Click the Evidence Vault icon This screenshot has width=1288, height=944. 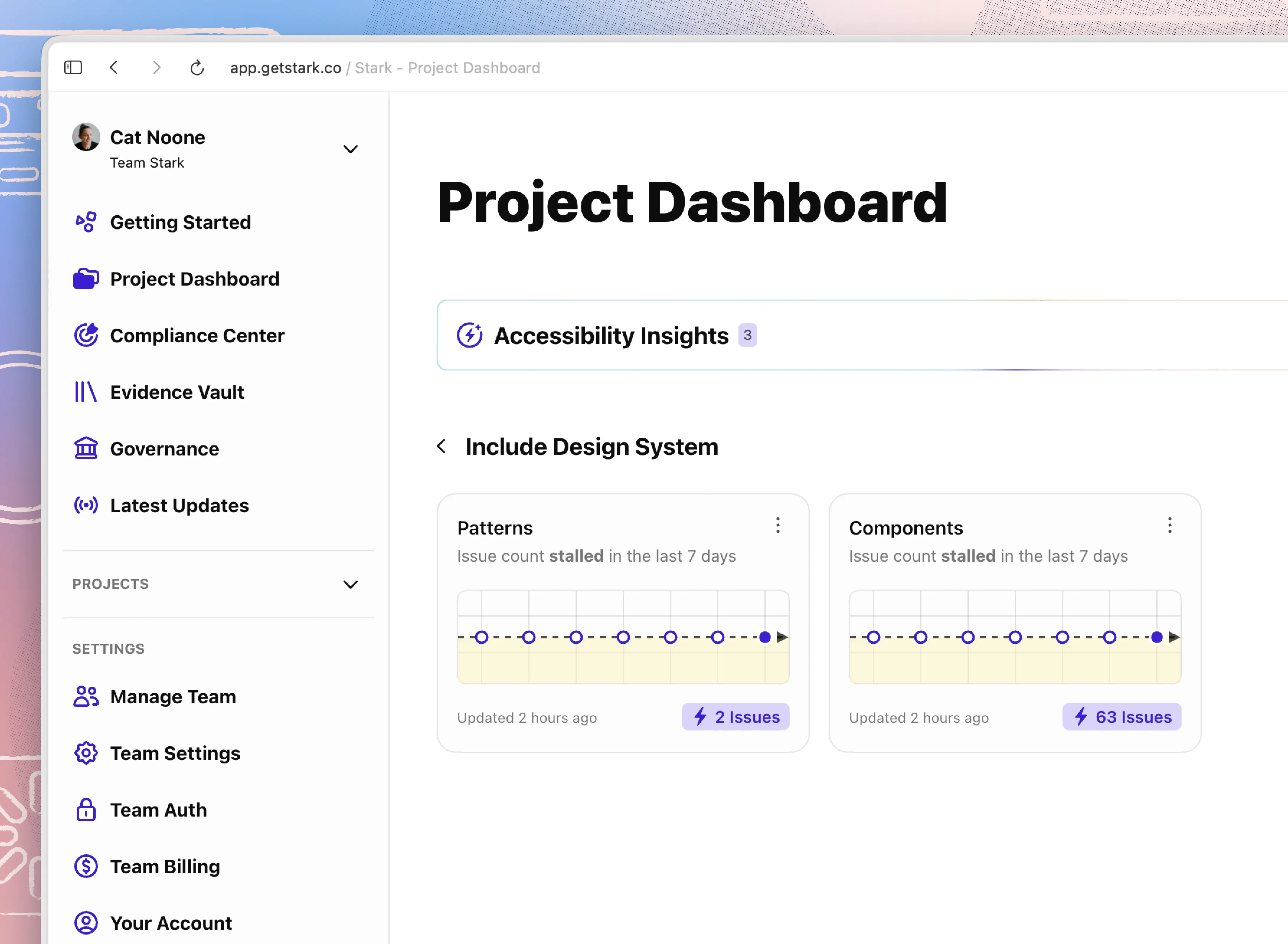(x=86, y=391)
